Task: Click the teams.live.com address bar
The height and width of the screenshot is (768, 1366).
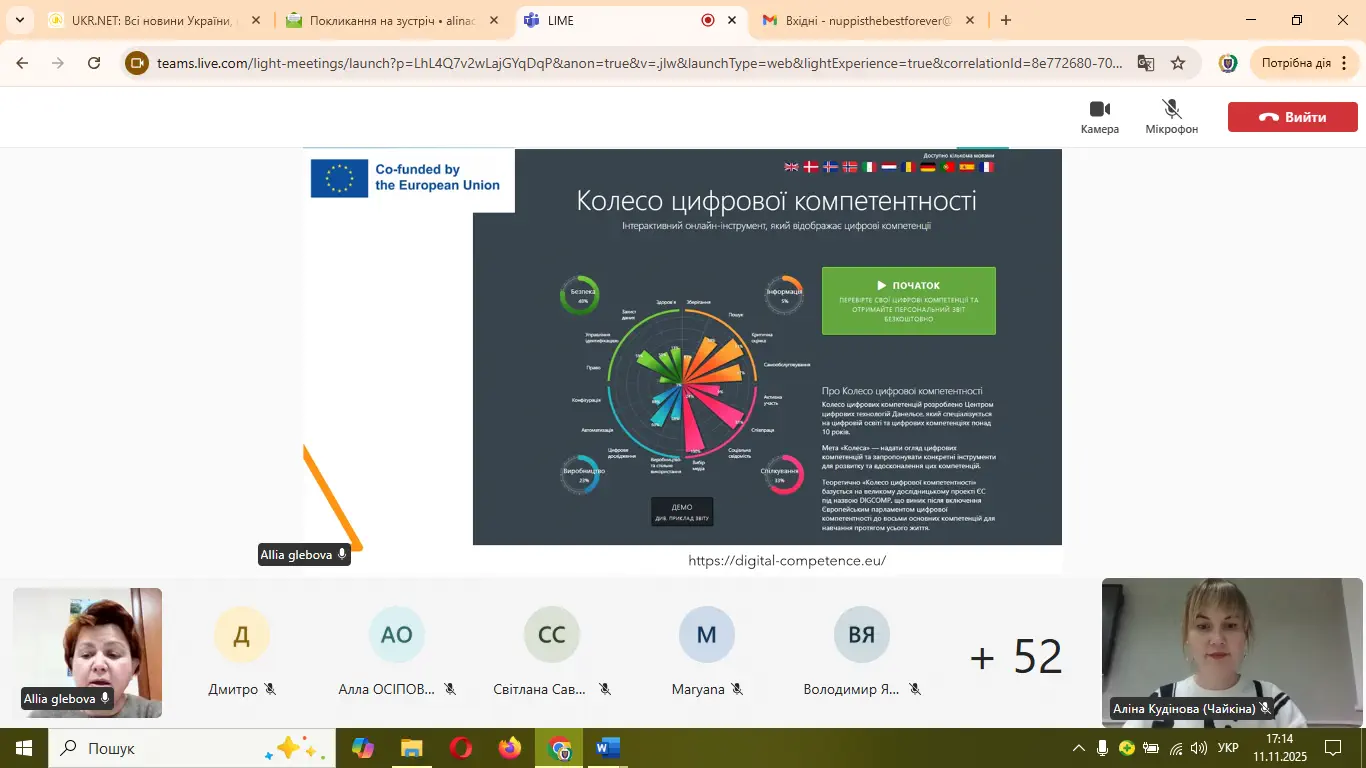Action: coord(640,63)
